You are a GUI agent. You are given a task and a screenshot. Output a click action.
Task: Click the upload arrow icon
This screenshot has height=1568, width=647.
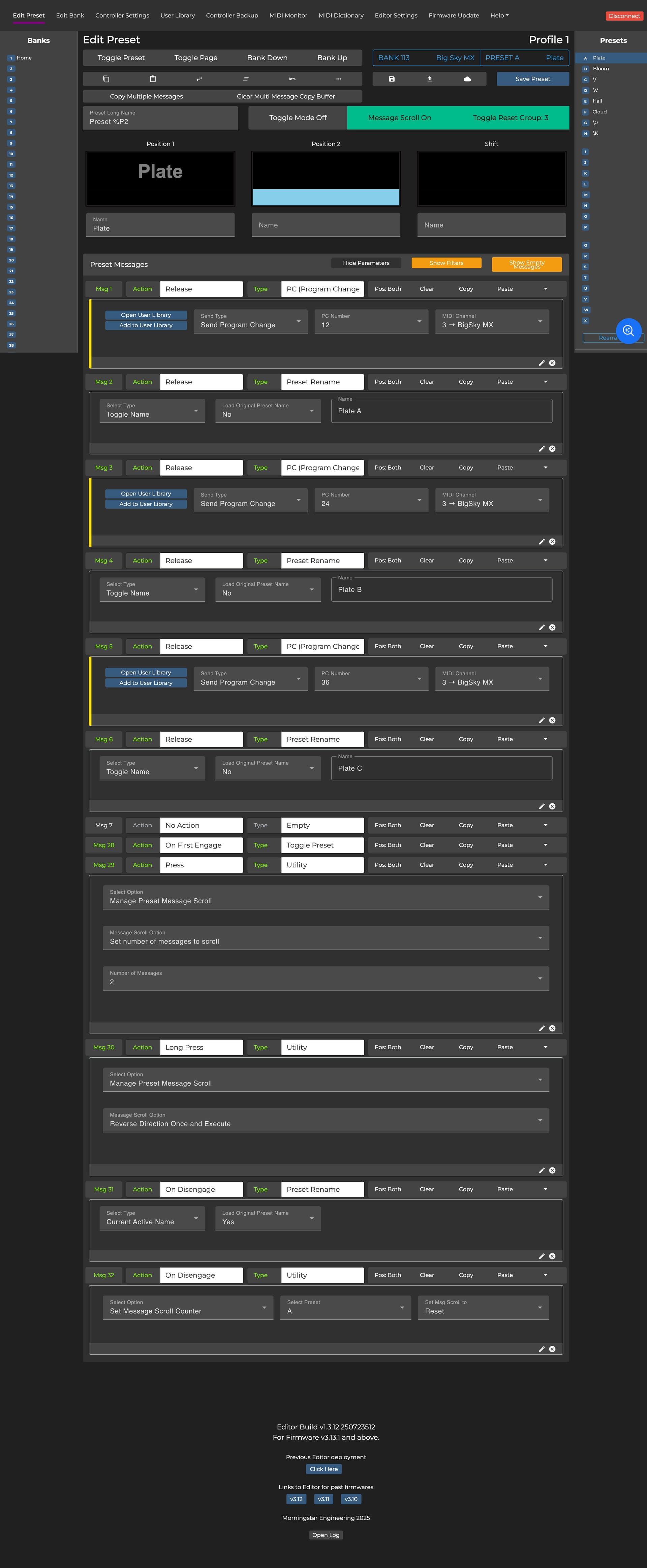[x=430, y=79]
